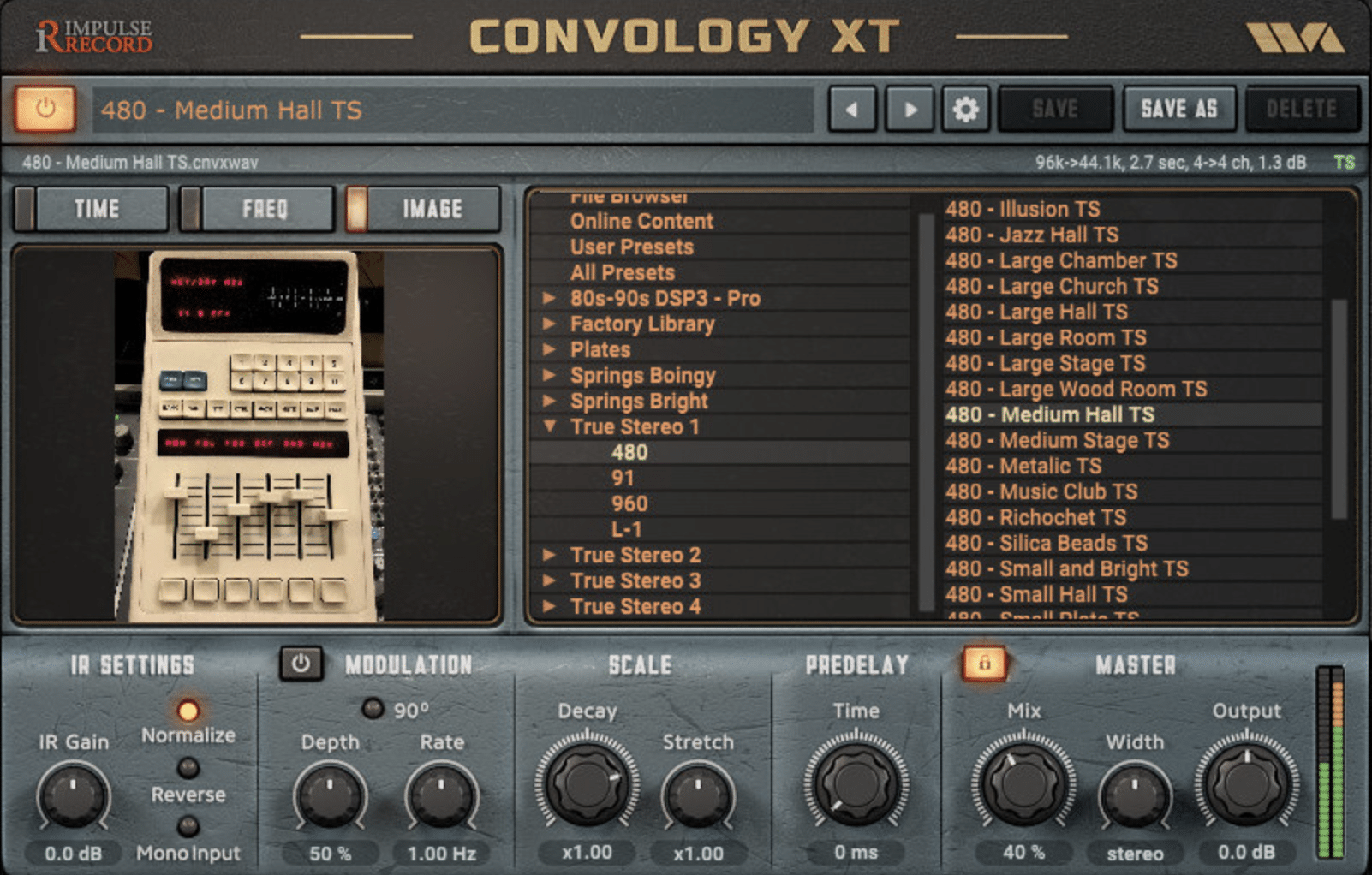Toggle the Modulation power button
Image resolution: width=1372 pixels, height=875 pixels.
[301, 664]
